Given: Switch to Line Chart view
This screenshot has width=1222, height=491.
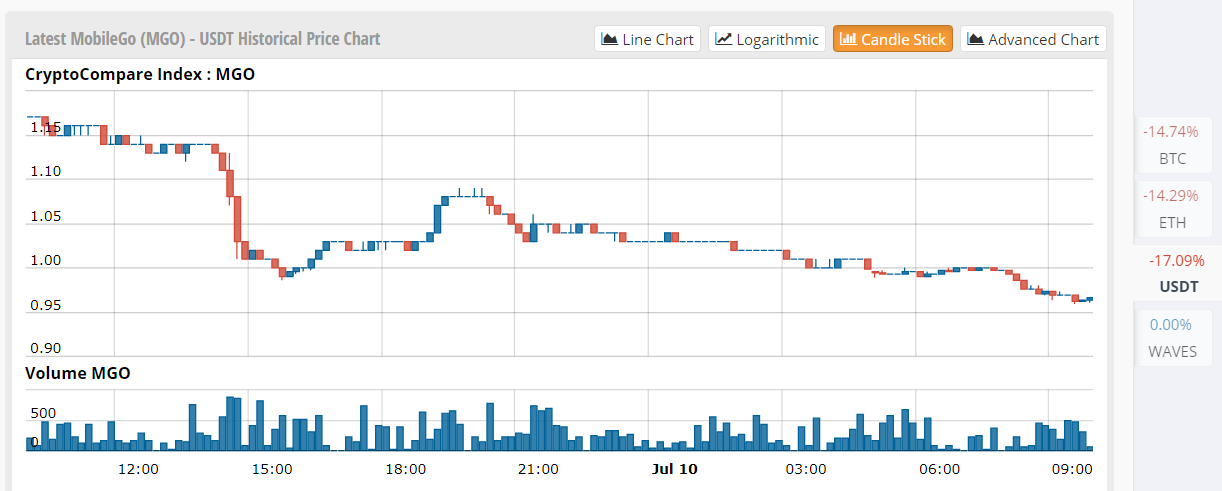Looking at the screenshot, I should (x=648, y=39).
